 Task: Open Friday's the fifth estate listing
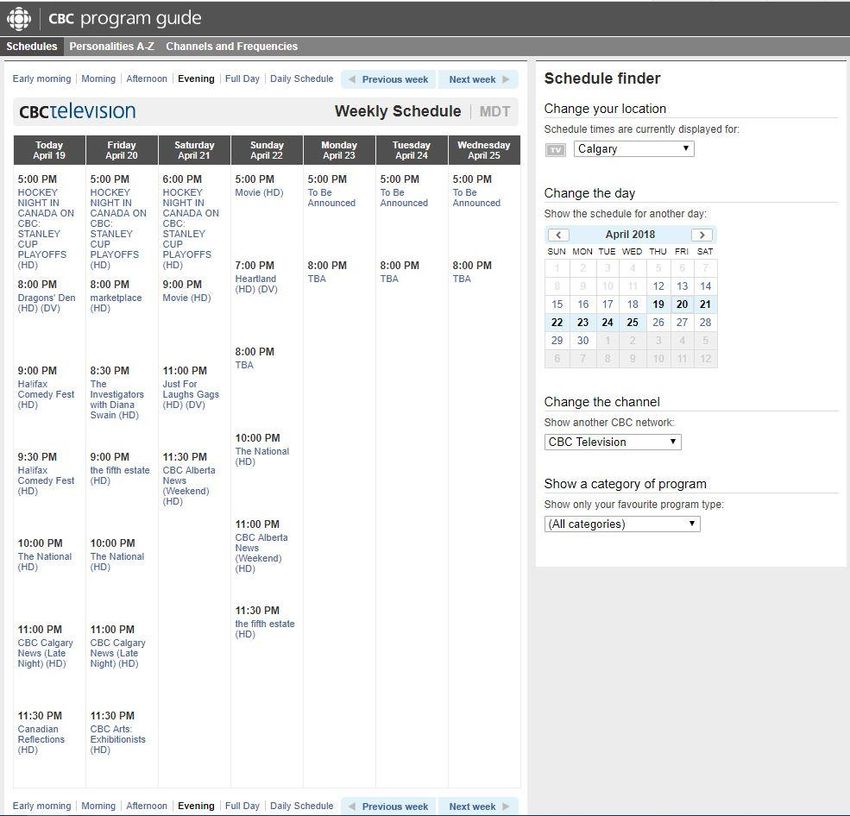click(x=120, y=476)
